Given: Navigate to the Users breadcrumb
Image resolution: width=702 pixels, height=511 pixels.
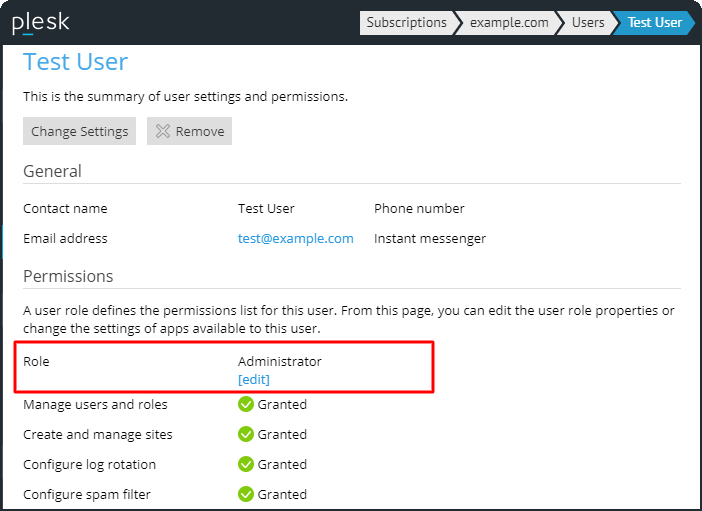Looking at the screenshot, I should pos(587,22).
